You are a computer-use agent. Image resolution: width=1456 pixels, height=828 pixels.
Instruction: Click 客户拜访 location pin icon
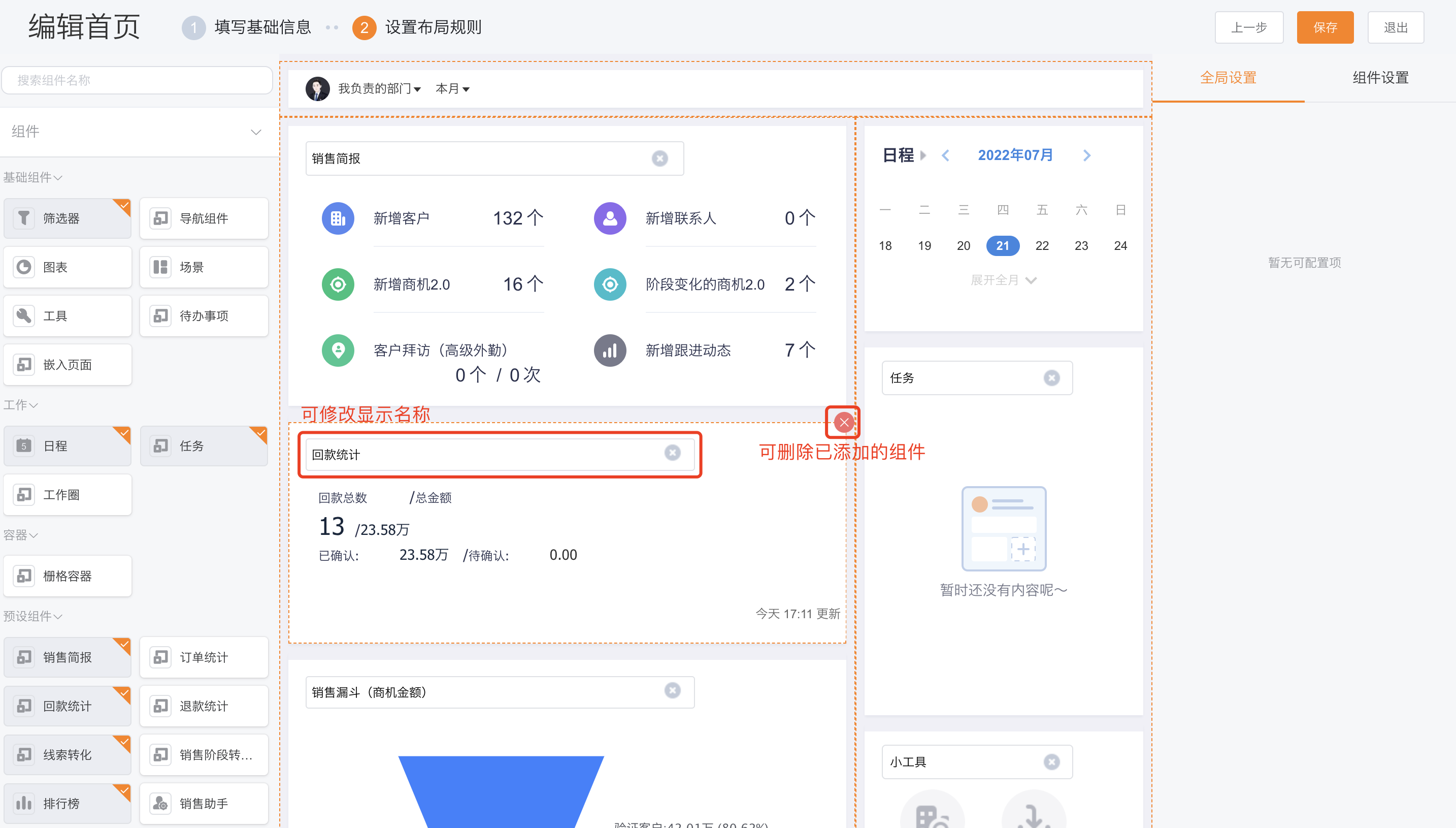pos(338,351)
